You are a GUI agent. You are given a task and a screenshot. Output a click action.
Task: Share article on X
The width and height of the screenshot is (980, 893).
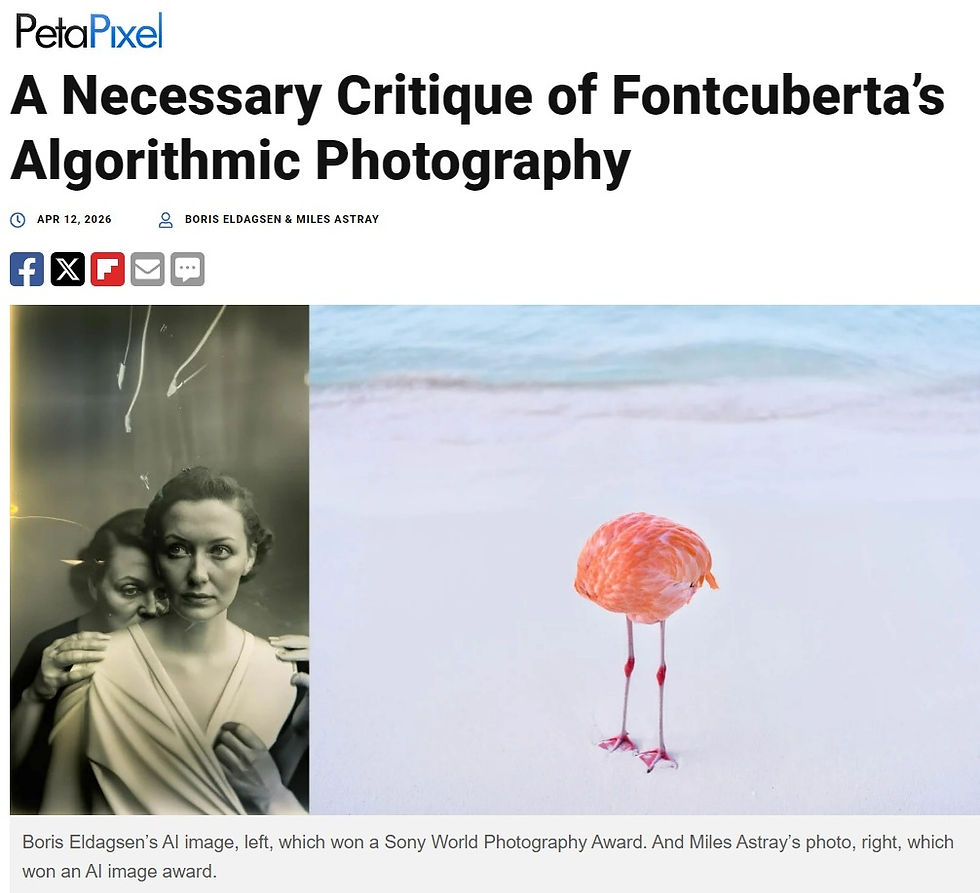(68, 269)
